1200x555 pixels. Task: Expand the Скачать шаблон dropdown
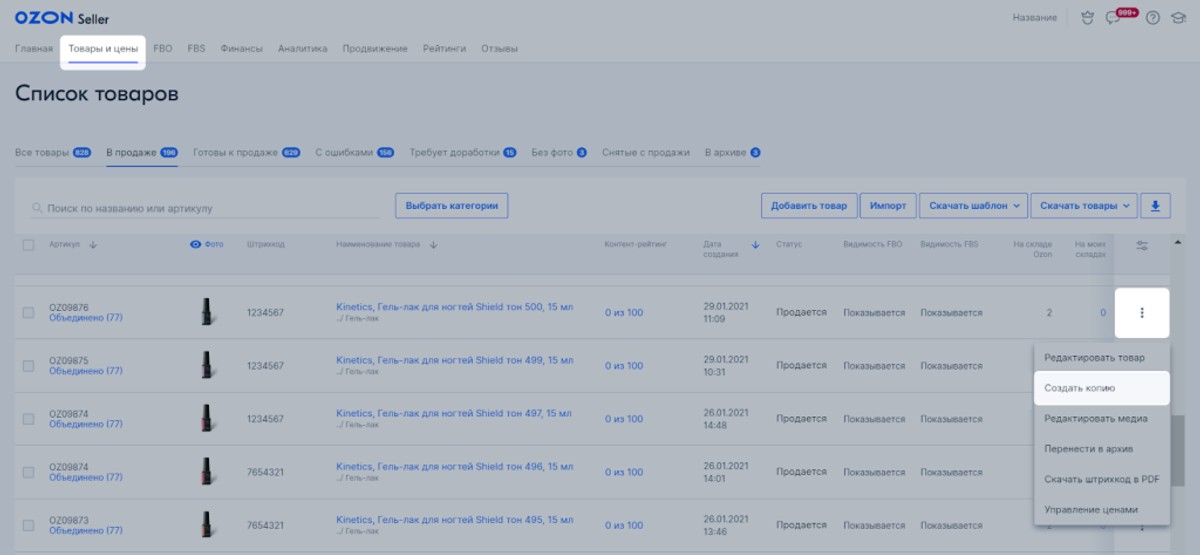pos(973,206)
